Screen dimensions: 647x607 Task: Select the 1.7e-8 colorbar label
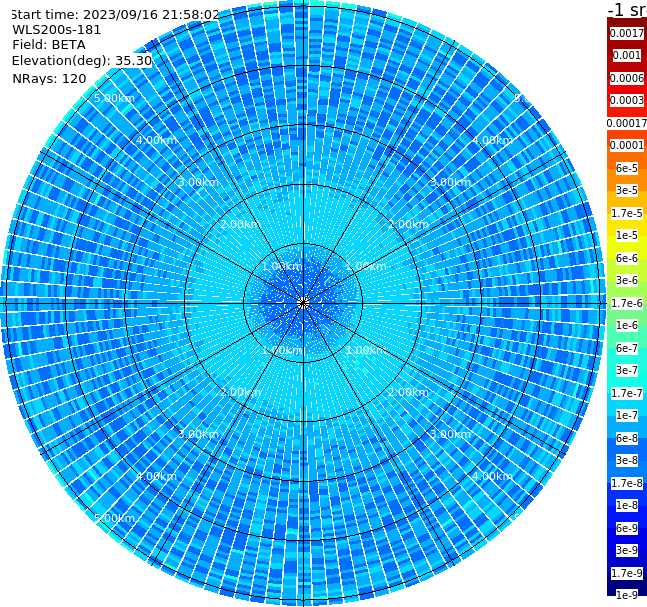(627, 483)
